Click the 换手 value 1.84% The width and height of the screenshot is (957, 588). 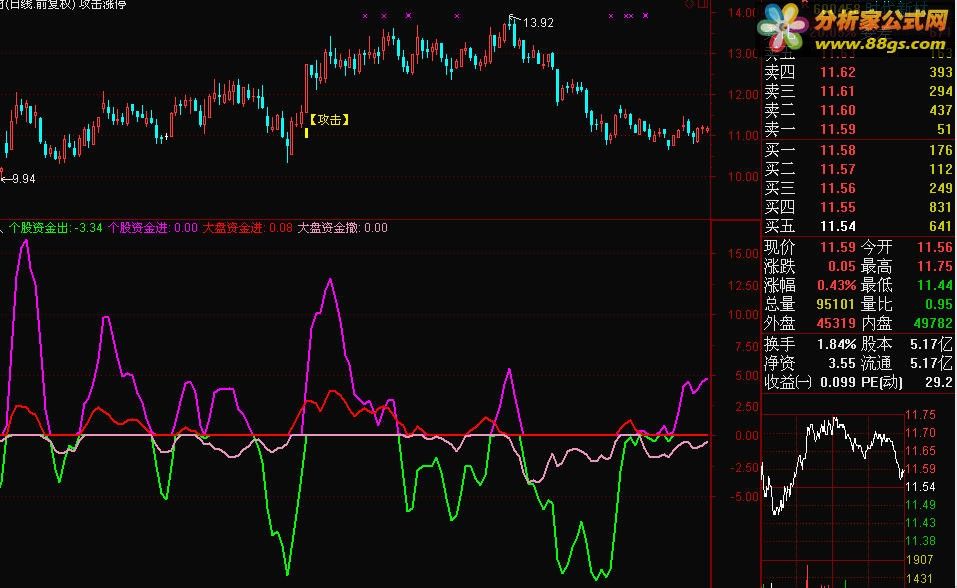[837, 344]
